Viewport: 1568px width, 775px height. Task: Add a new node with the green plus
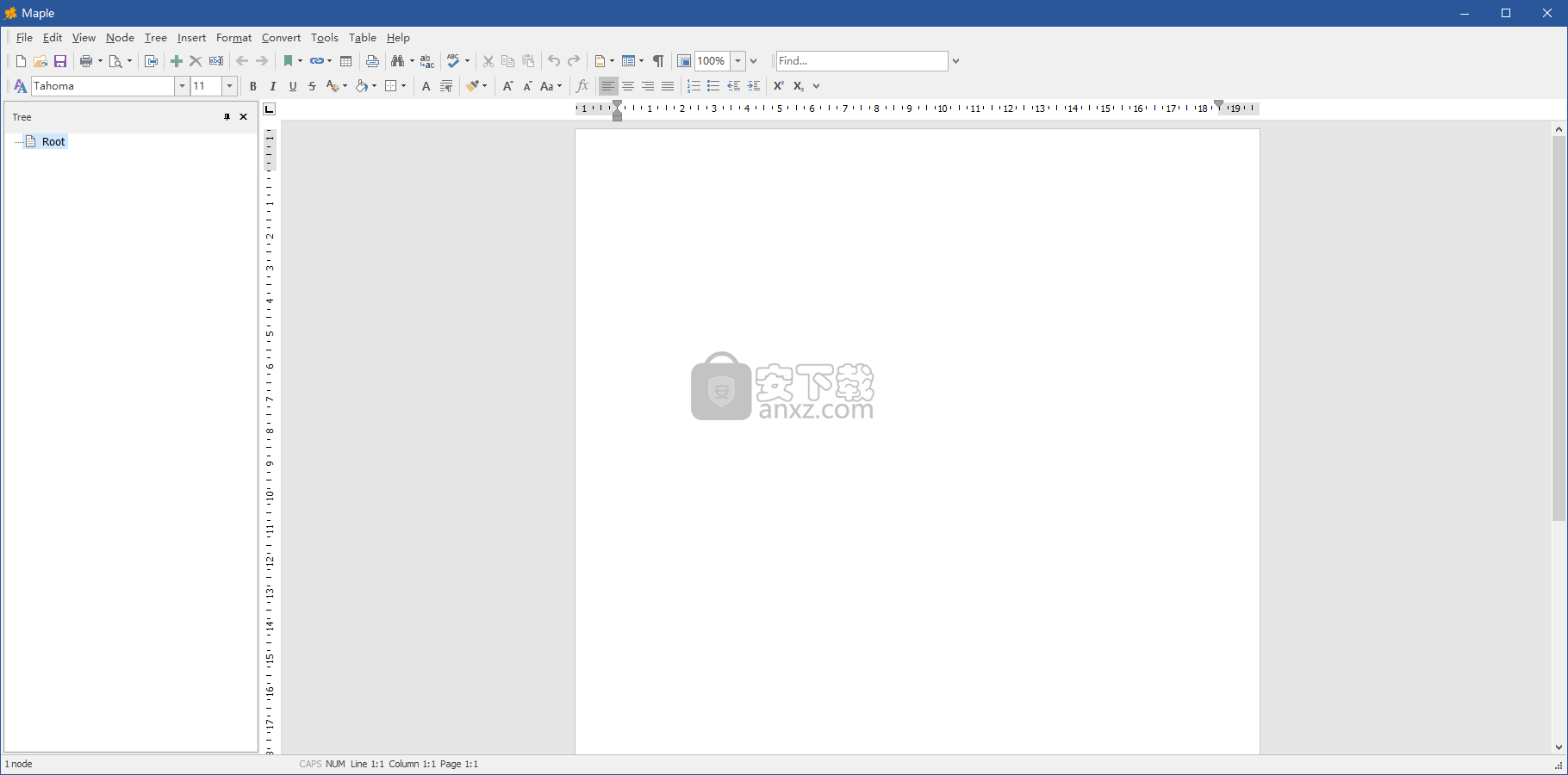177,61
